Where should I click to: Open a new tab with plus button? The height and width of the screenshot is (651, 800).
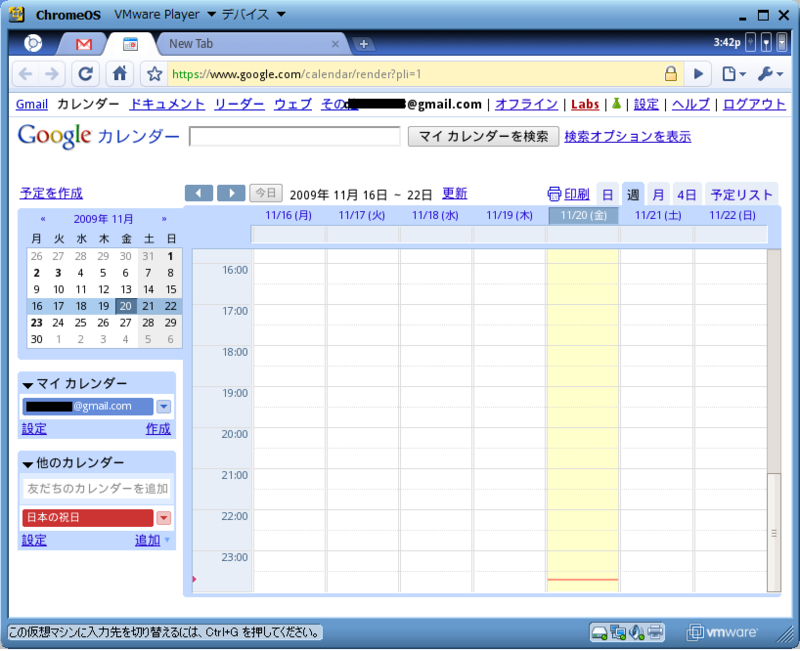(364, 44)
